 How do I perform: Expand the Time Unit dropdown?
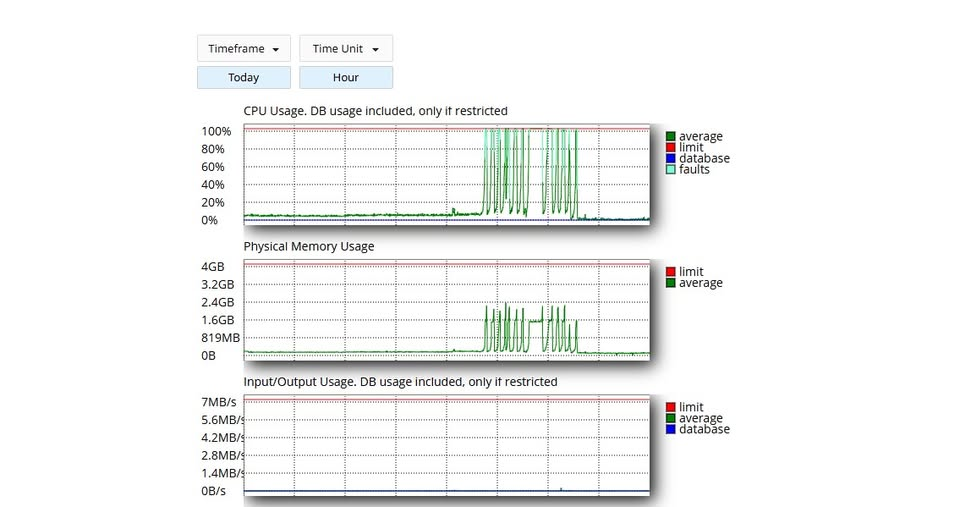[x=345, y=49]
